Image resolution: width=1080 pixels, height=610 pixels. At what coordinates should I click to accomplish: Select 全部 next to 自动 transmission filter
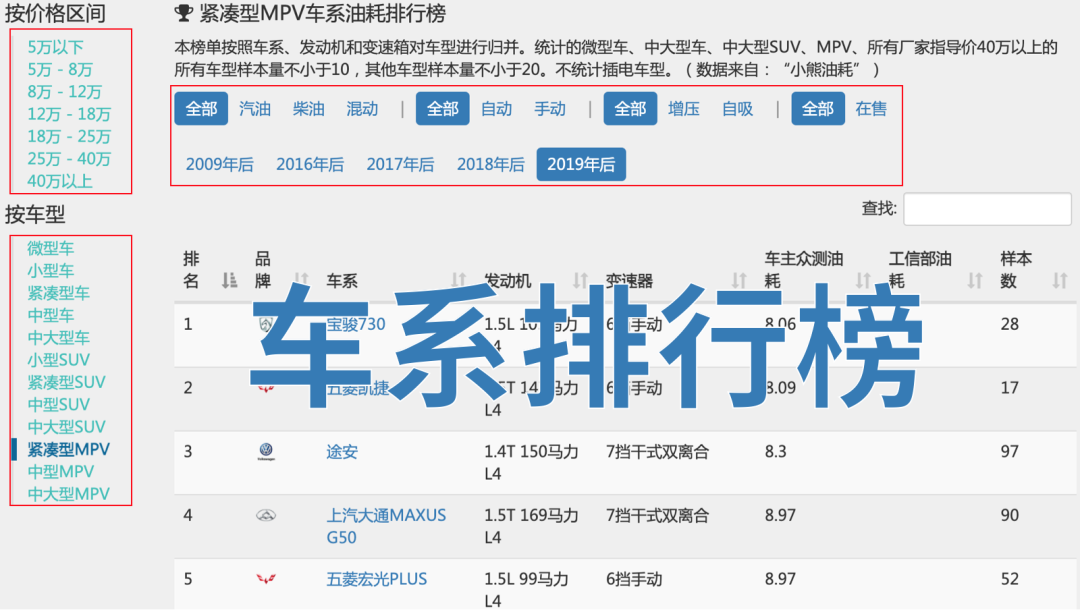pyautogui.click(x=443, y=109)
